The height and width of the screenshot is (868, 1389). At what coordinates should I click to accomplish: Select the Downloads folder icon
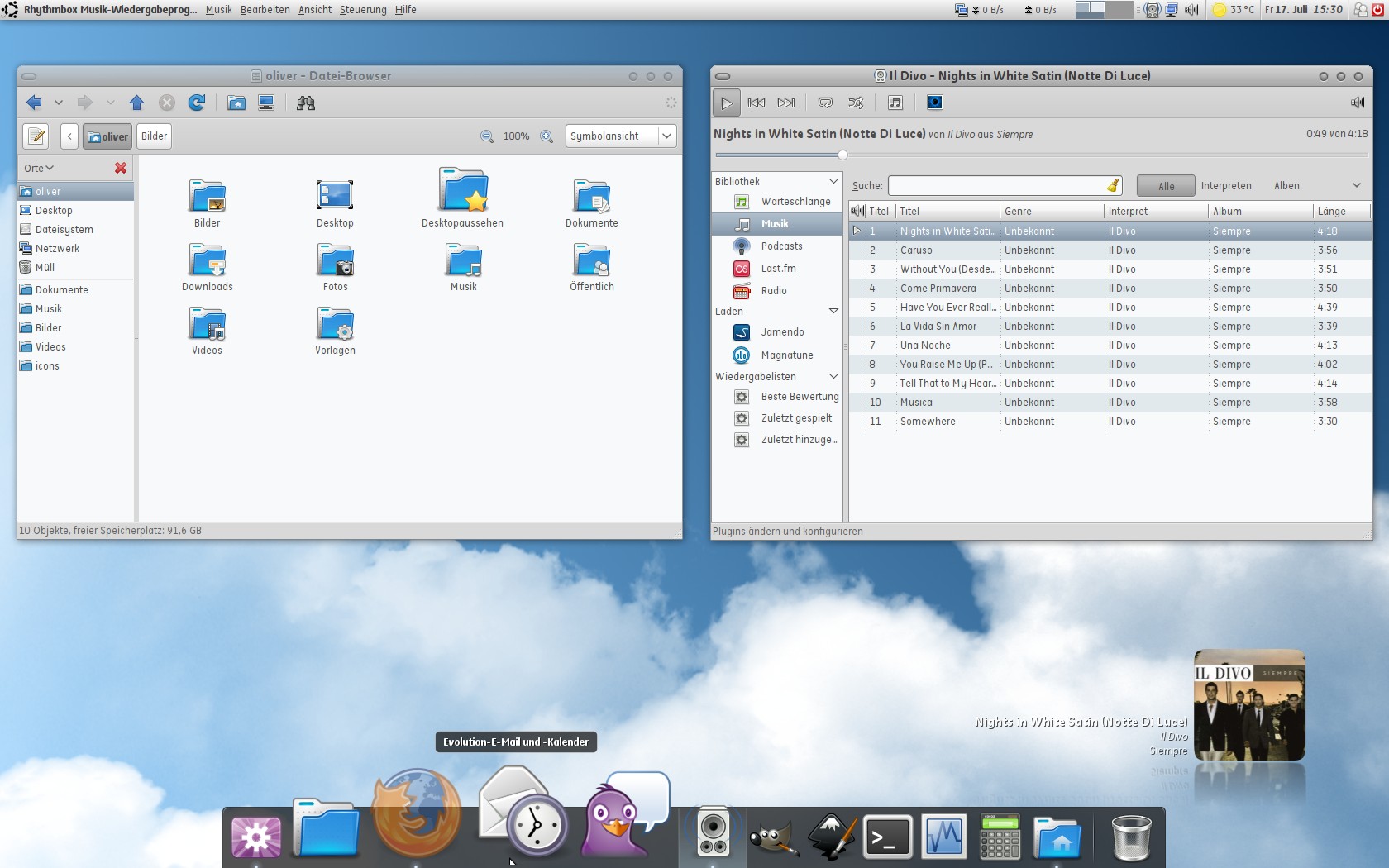tap(208, 267)
